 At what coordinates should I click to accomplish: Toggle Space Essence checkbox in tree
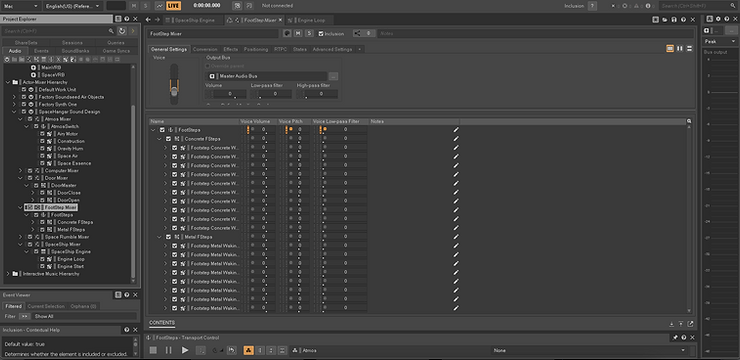42,163
